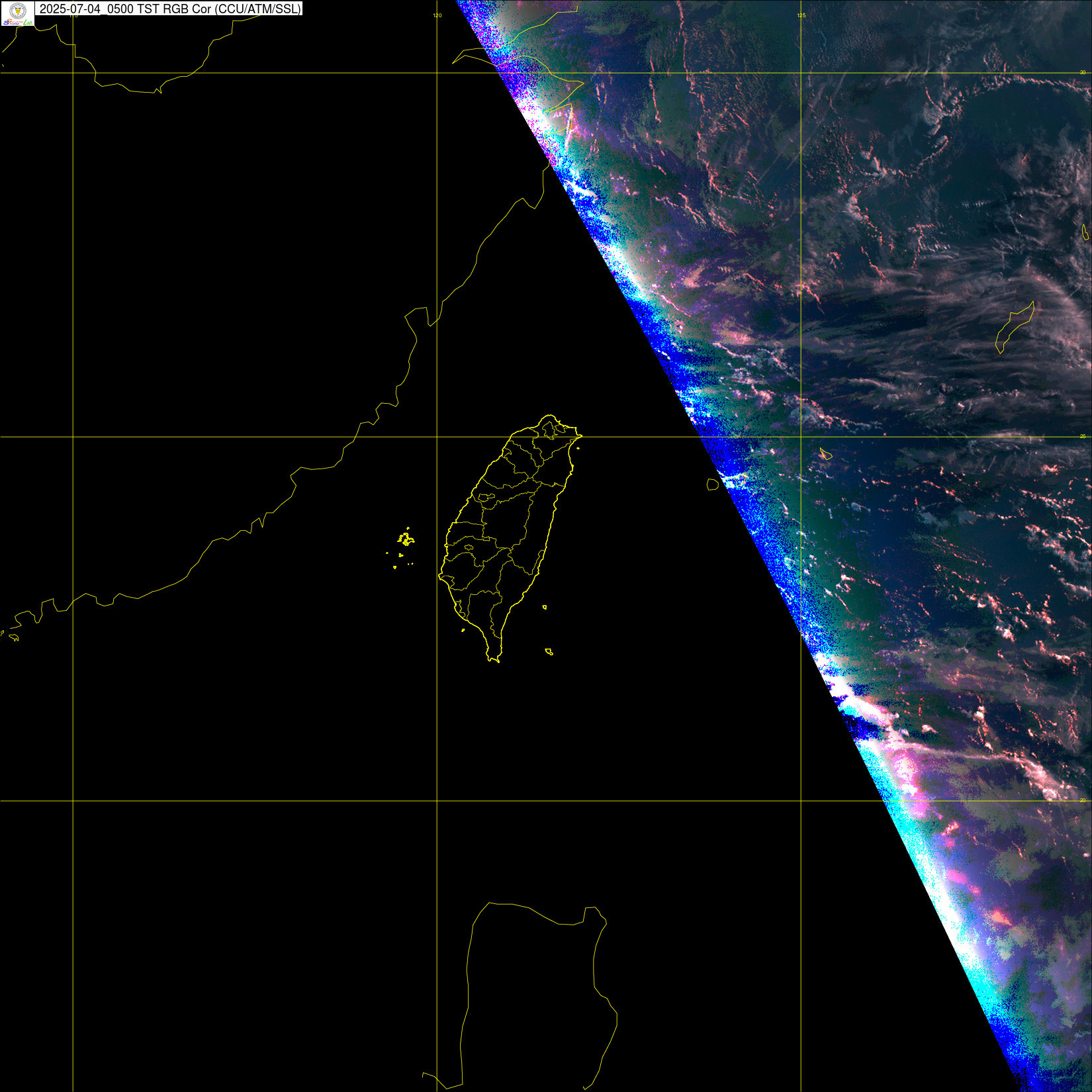Select the '2025-07-04_0500 TST RGB Cor (CCU/ATM/SSL)' title
Viewport: 1092px width, 1092px height.
[170, 9]
